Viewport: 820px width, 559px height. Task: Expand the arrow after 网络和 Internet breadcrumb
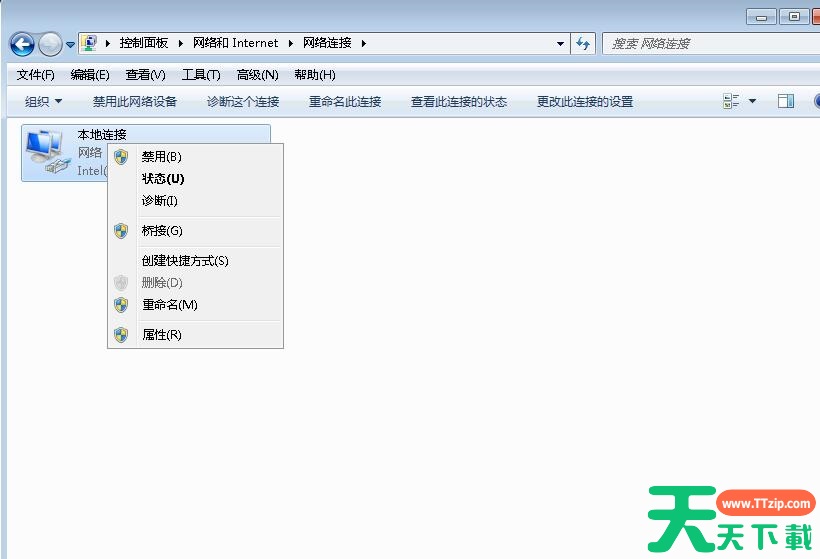click(291, 43)
